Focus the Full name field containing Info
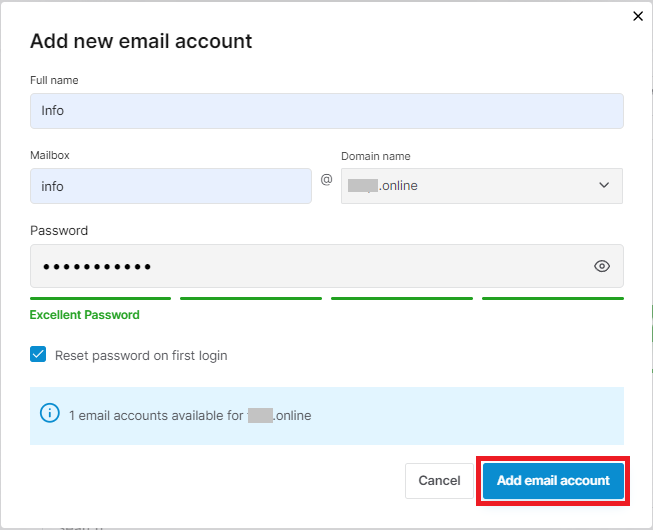Screen dimensions: 653x530 tap(327, 111)
